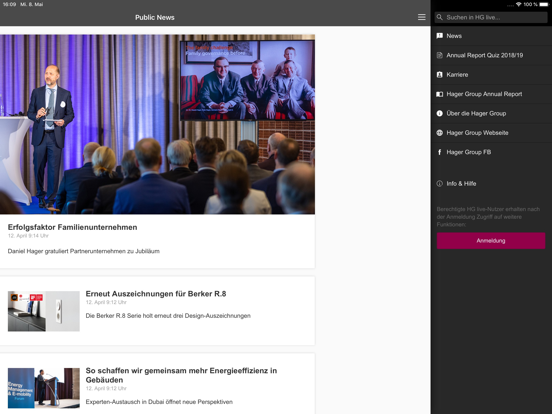Click the 'Berechtigte HG live-Nutzer' notice text
Image resolution: width=552 pixels, height=414 pixels.
click(x=488, y=217)
